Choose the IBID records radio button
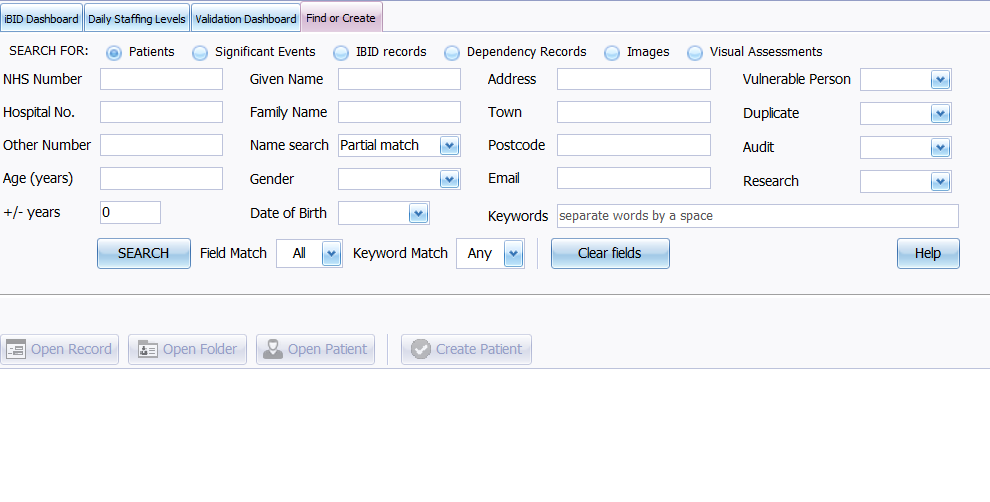Screen dimensions: 990x502 tap(341, 53)
